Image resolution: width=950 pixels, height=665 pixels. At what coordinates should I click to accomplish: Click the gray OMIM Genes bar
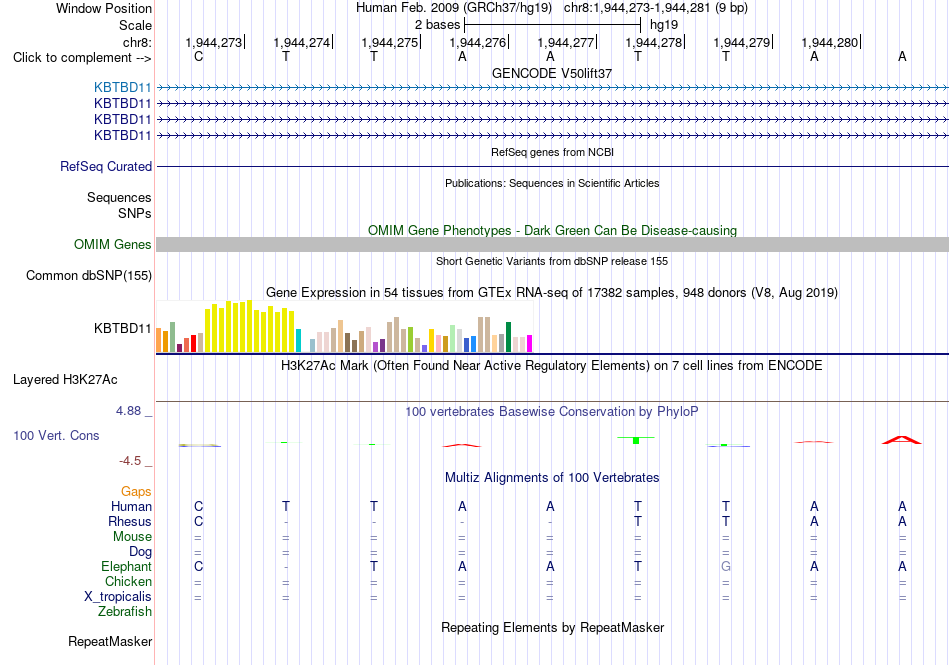coord(552,245)
